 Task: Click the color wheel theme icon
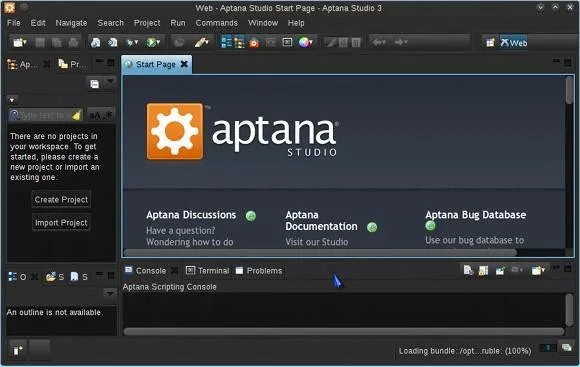coord(303,43)
